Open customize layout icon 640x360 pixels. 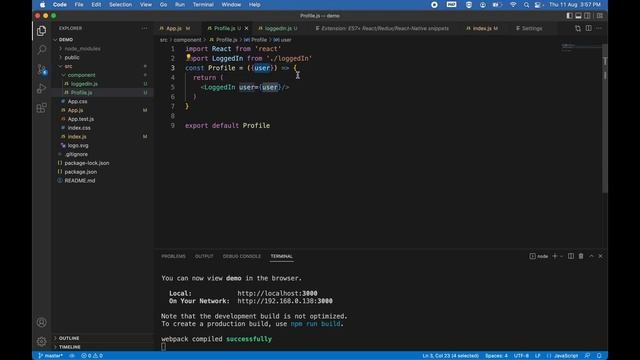click(600, 16)
